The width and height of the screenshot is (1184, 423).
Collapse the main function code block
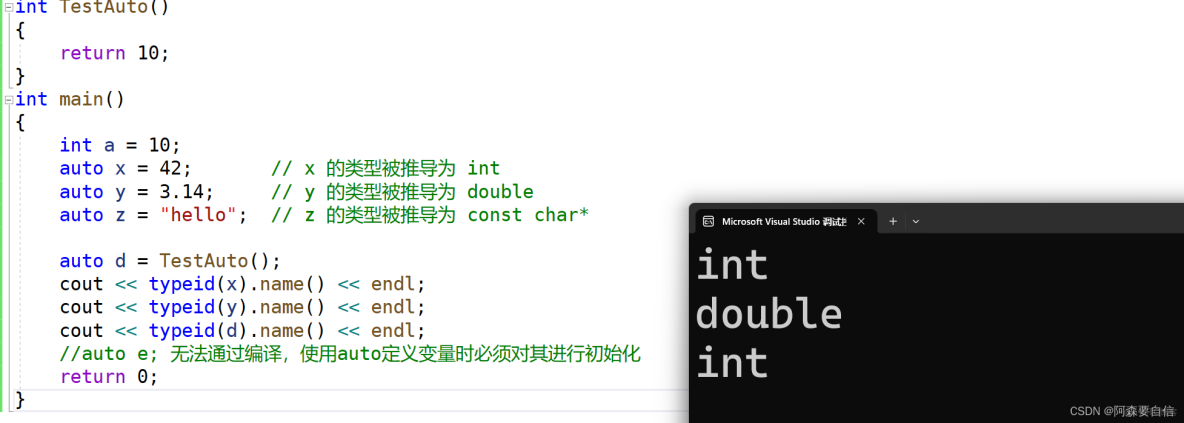pyautogui.click(x=8, y=99)
